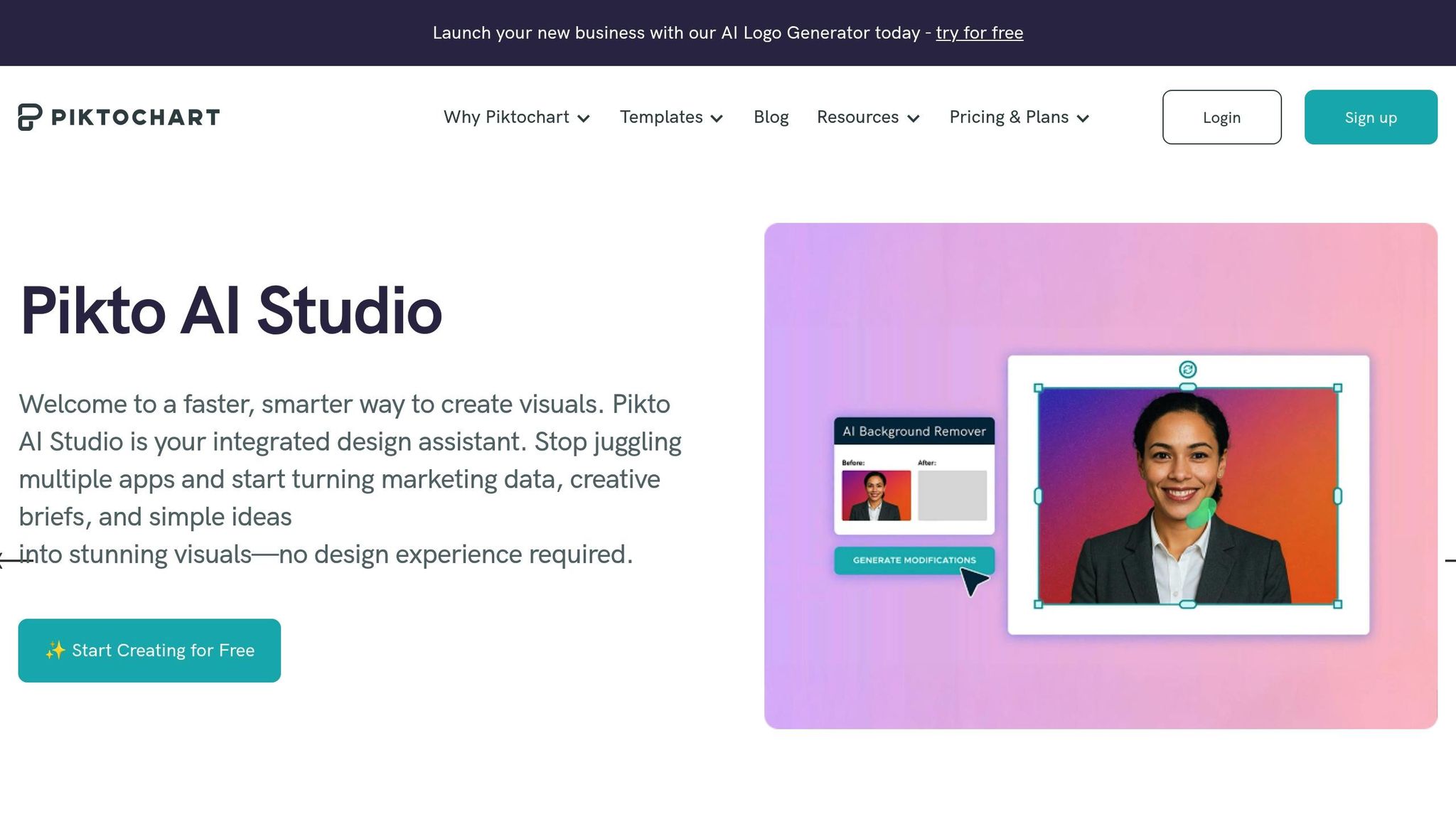Expand the Templates dropdown chevron

pos(717,119)
